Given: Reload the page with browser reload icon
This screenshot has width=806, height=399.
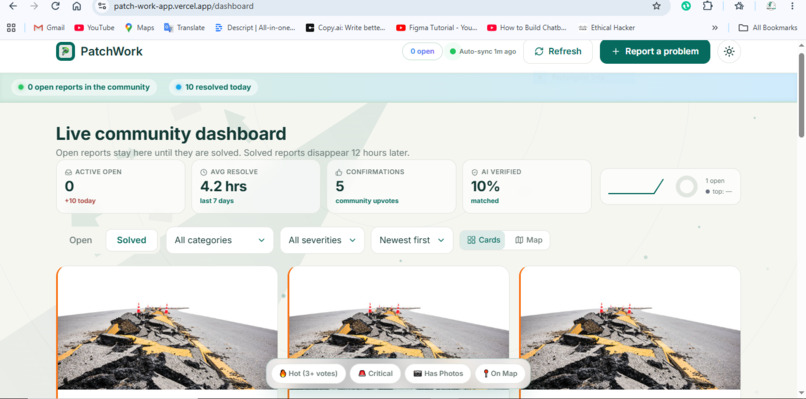Looking at the screenshot, I should pos(56,6).
